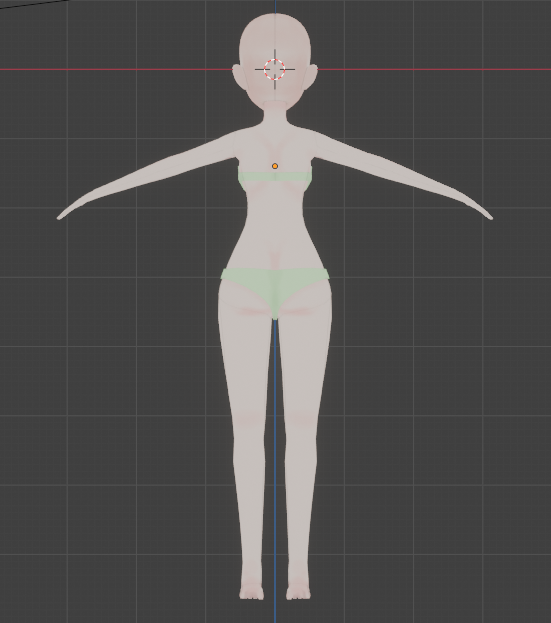
Task: Click the green bikini top mesh
Action: click(275, 177)
